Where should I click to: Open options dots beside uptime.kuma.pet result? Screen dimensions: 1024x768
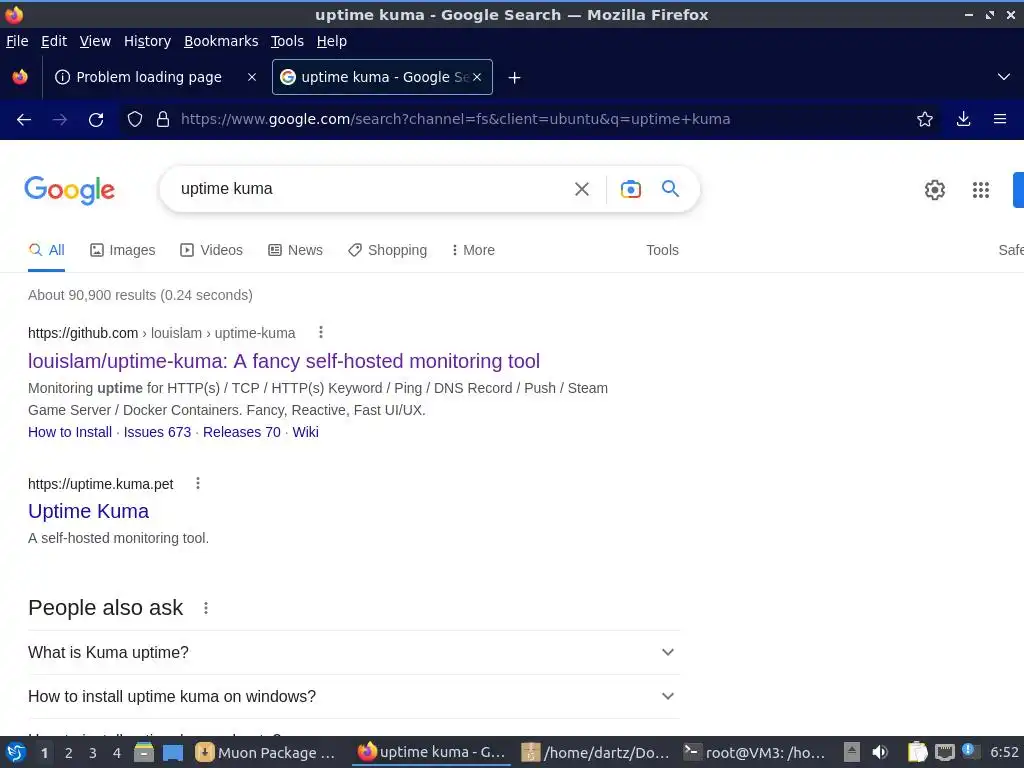click(198, 484)
